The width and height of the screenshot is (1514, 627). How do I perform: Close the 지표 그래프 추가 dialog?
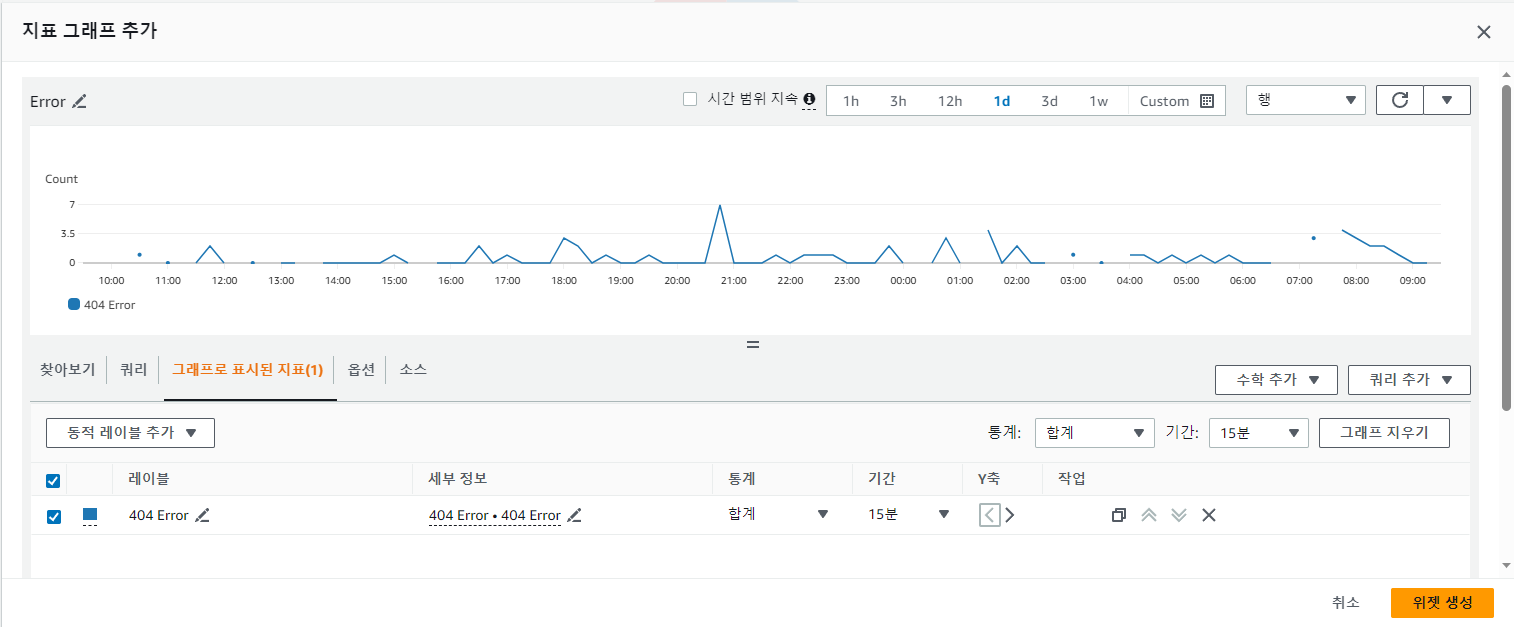tap(1484, 32)
